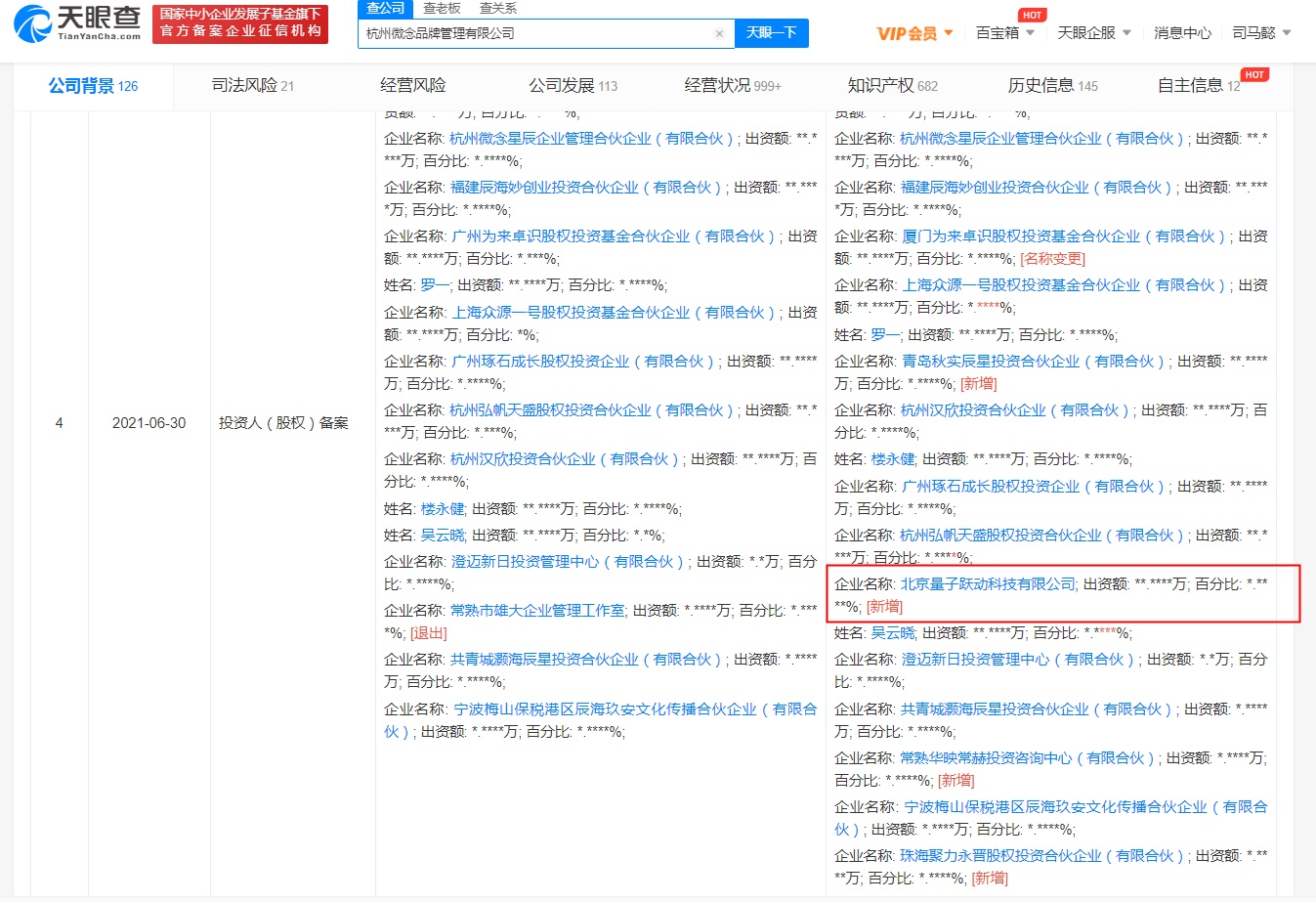
Task: Open 宁波梅山保税港区辰海玖安文化传播 link in left column
Action: tap(601, 720)
